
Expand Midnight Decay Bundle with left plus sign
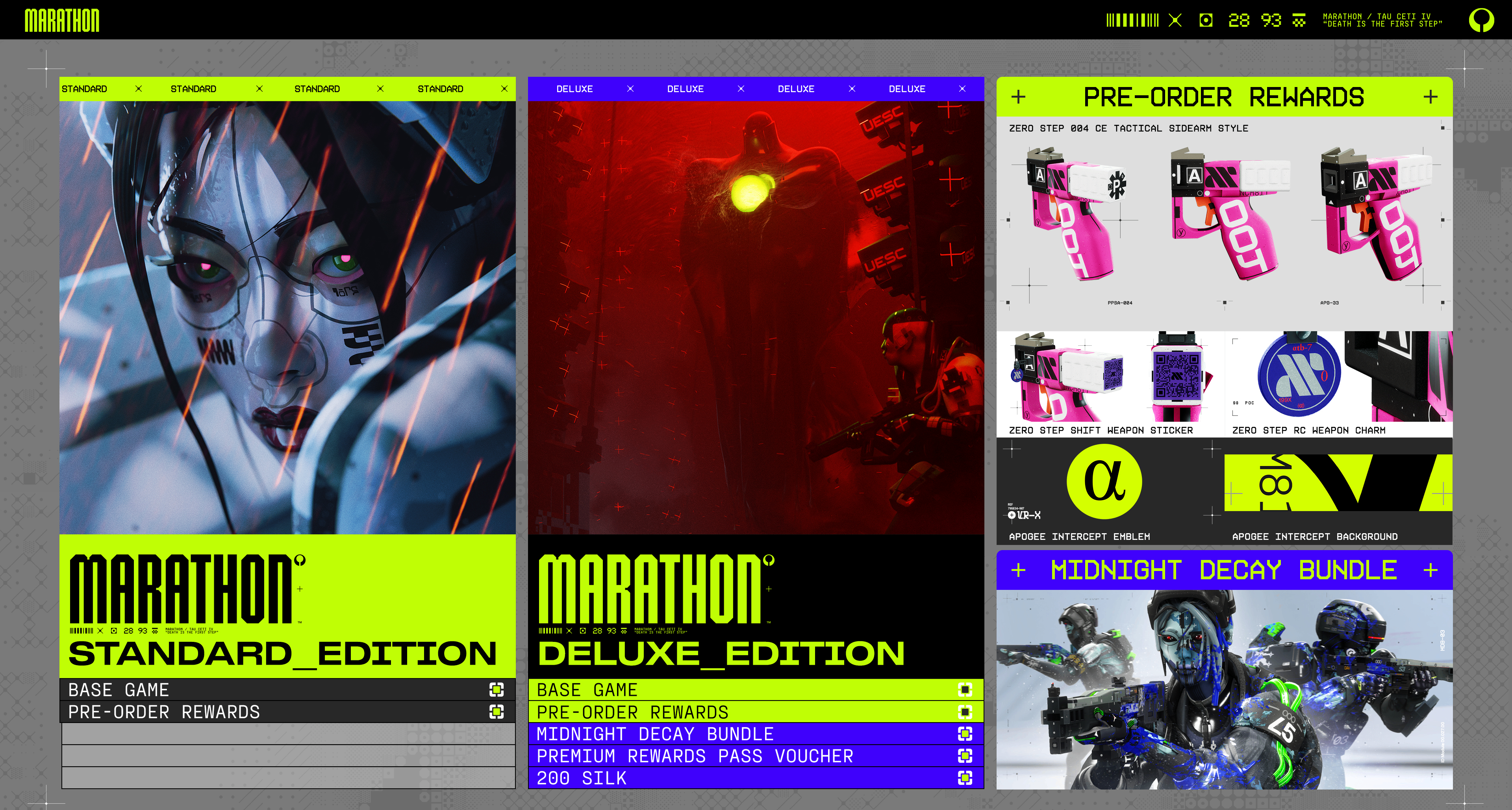click(x=1018, y=570)
